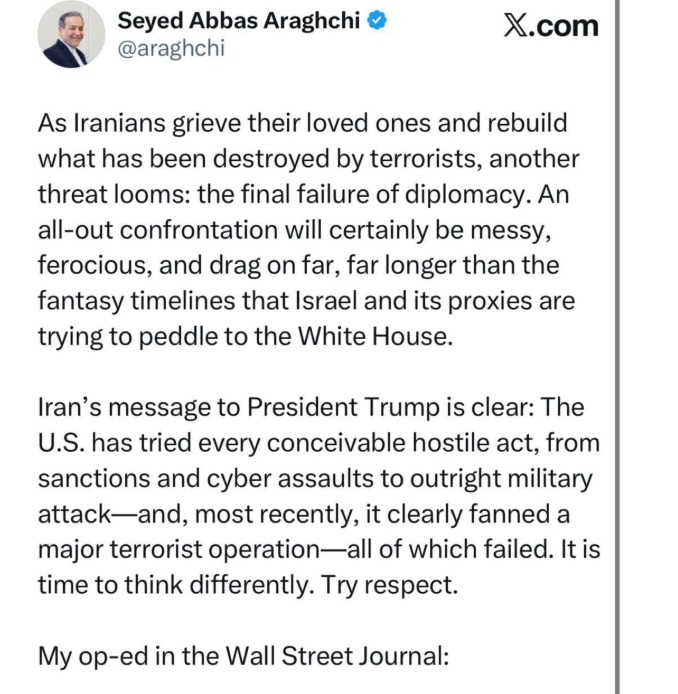678x694 pixels.
Task: Click the paragraph starting "Iran's message to President"
Action: [x=312, y=496]
